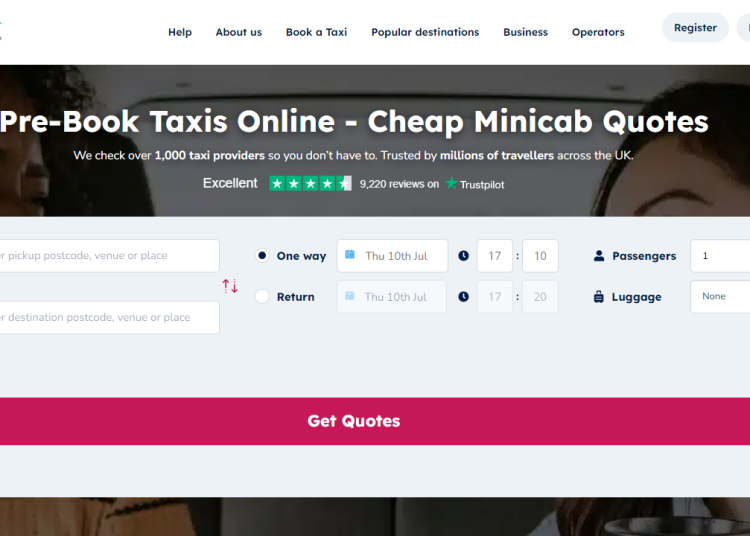Click the Passengers person icon
The width and height of the screenshot is (750, 536).
599,256
